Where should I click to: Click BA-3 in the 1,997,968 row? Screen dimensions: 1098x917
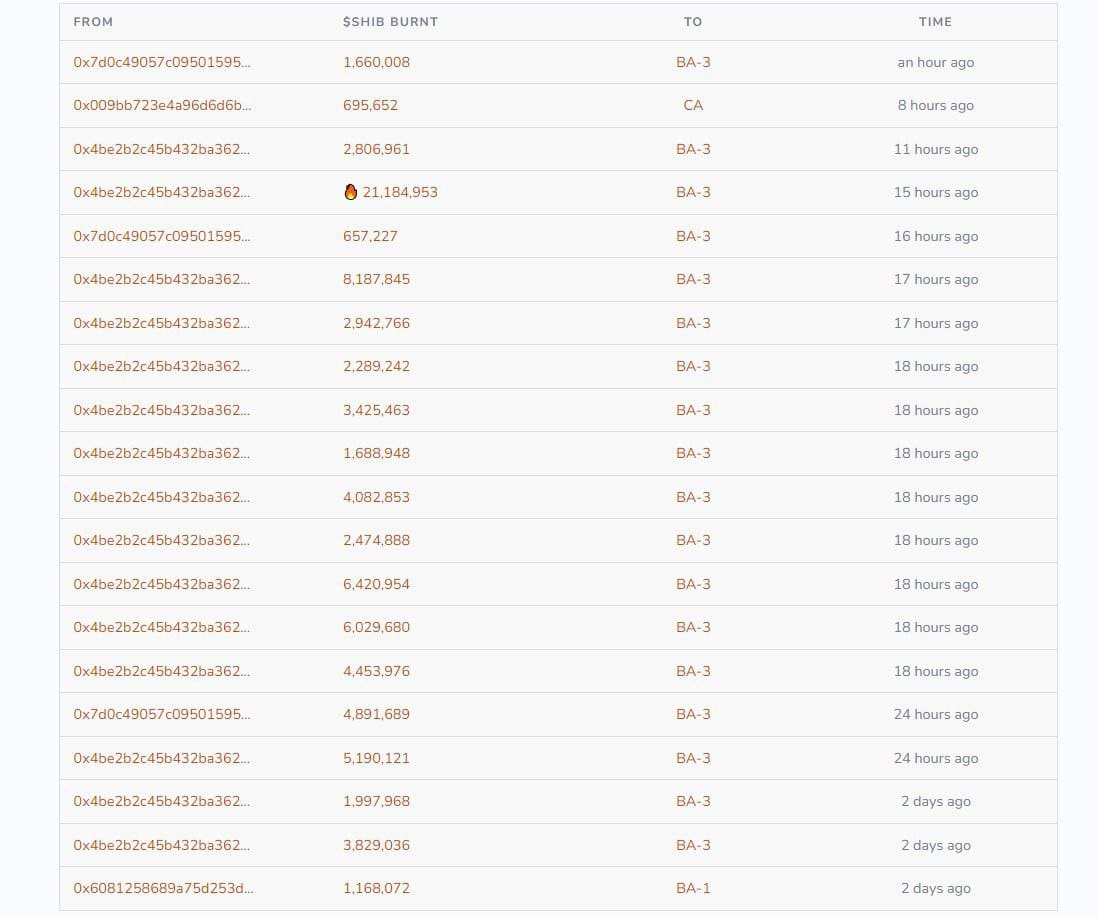click(693, 801)
